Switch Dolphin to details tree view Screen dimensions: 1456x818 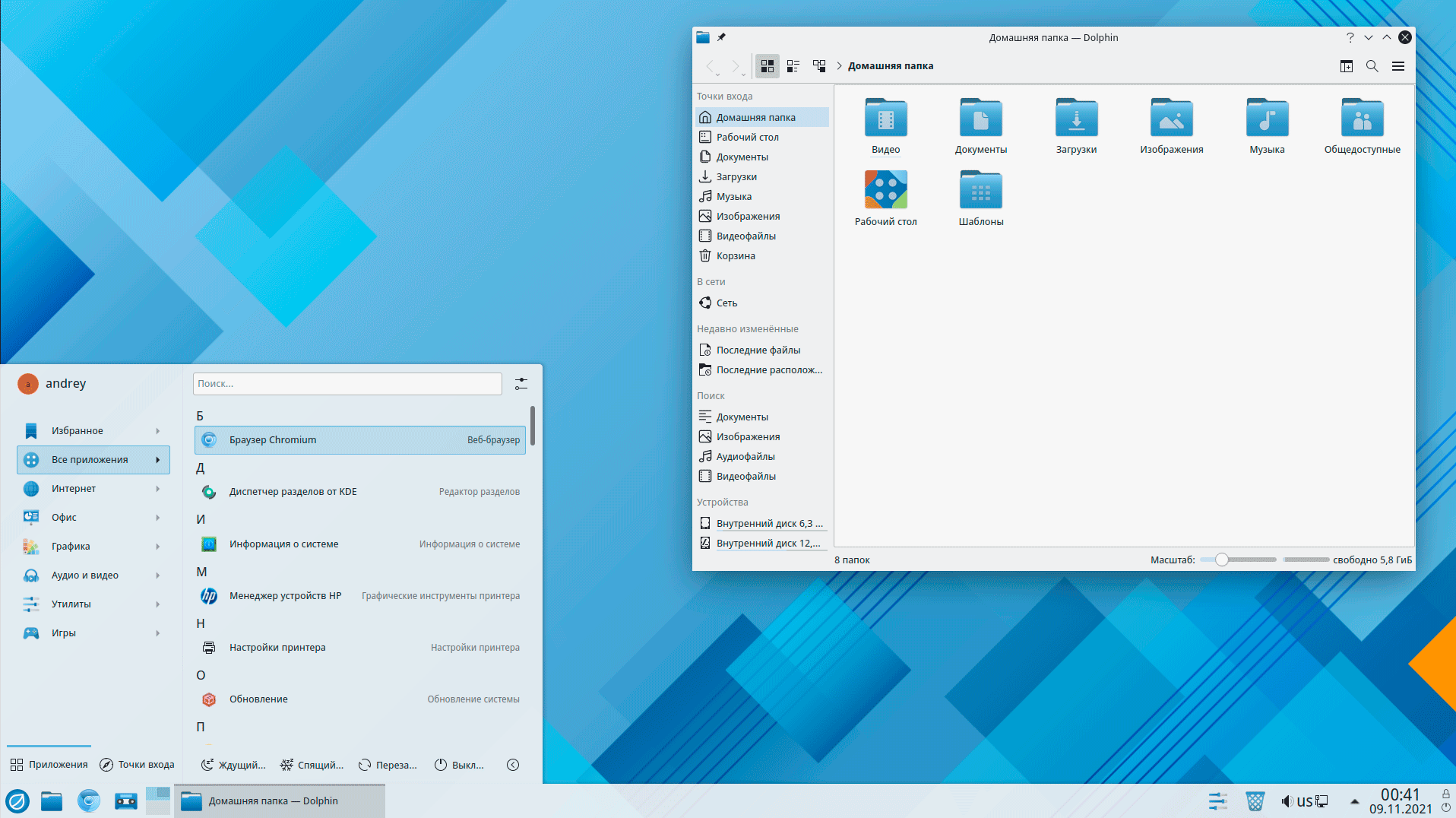point(819,66)
